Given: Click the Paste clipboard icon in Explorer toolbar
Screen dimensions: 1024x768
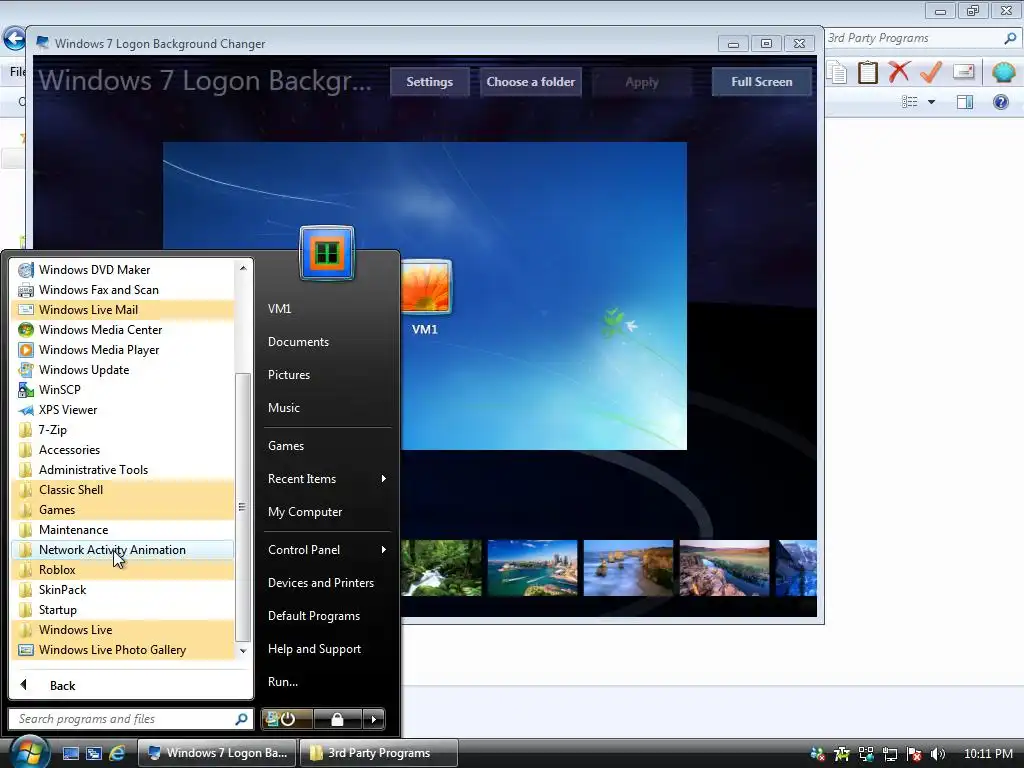Looking at the screenshot, I should click(868, 72).
